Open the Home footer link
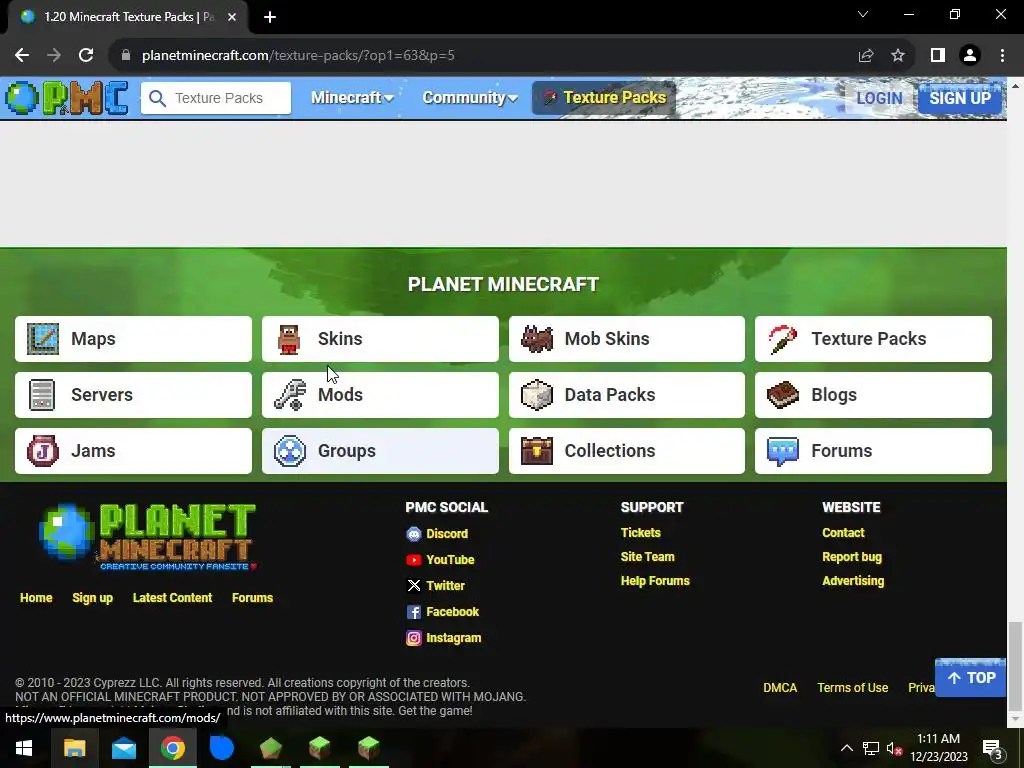 (x=36, y=598)
